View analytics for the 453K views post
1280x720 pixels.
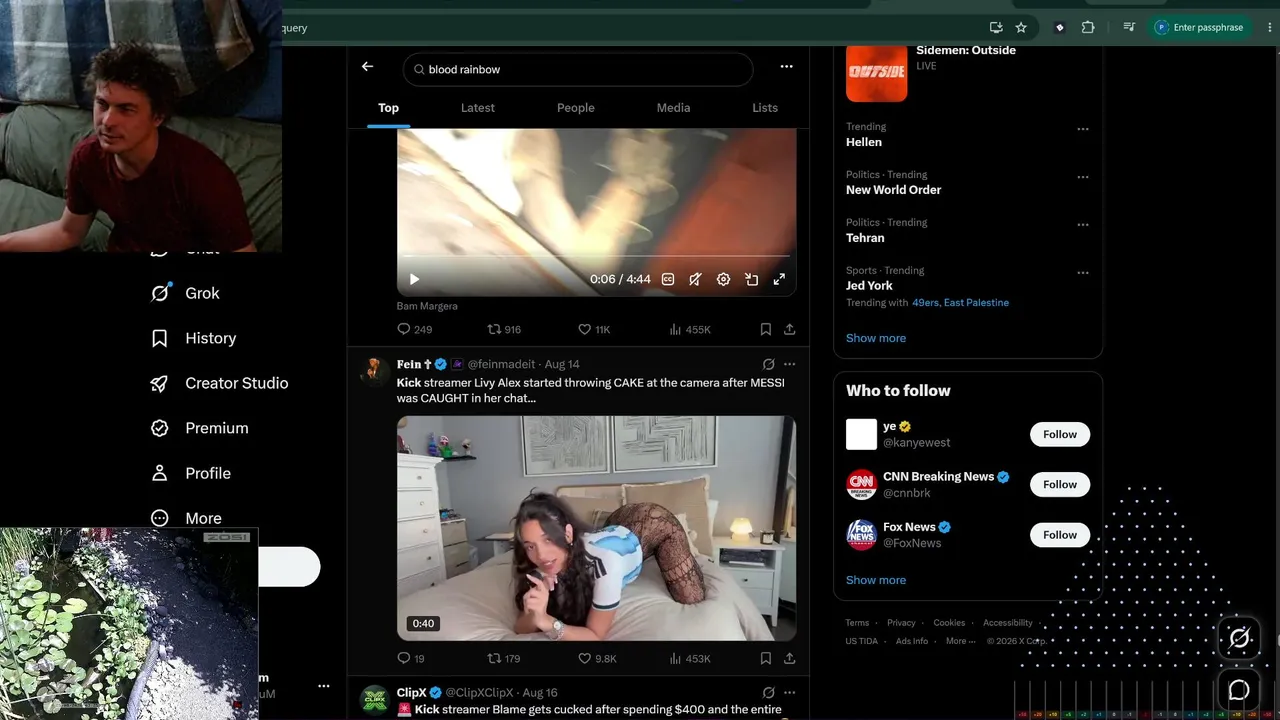tap(689, 658)
